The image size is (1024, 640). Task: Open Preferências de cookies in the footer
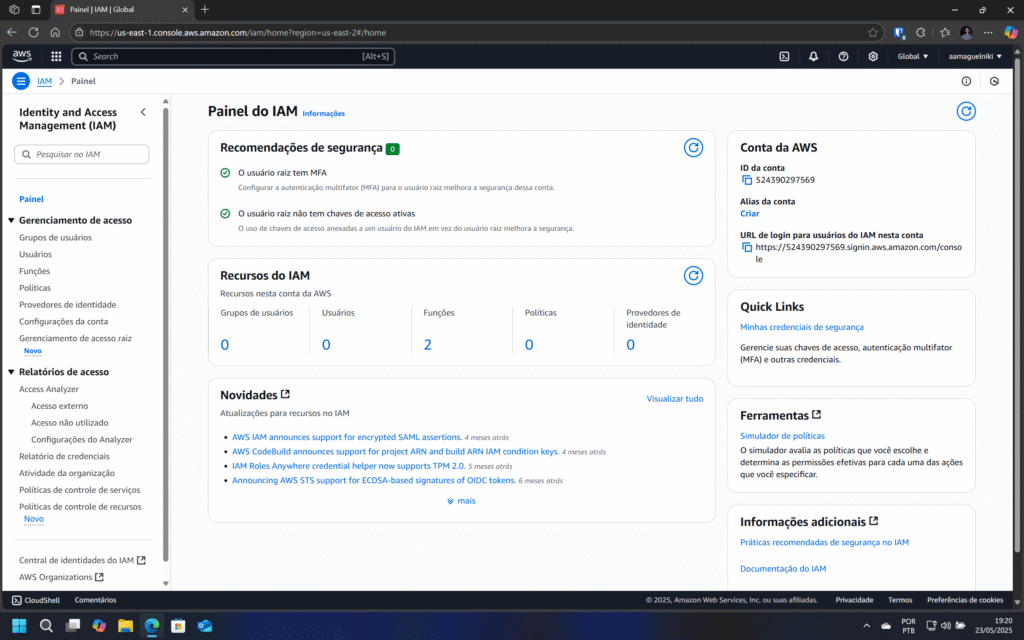965,600
